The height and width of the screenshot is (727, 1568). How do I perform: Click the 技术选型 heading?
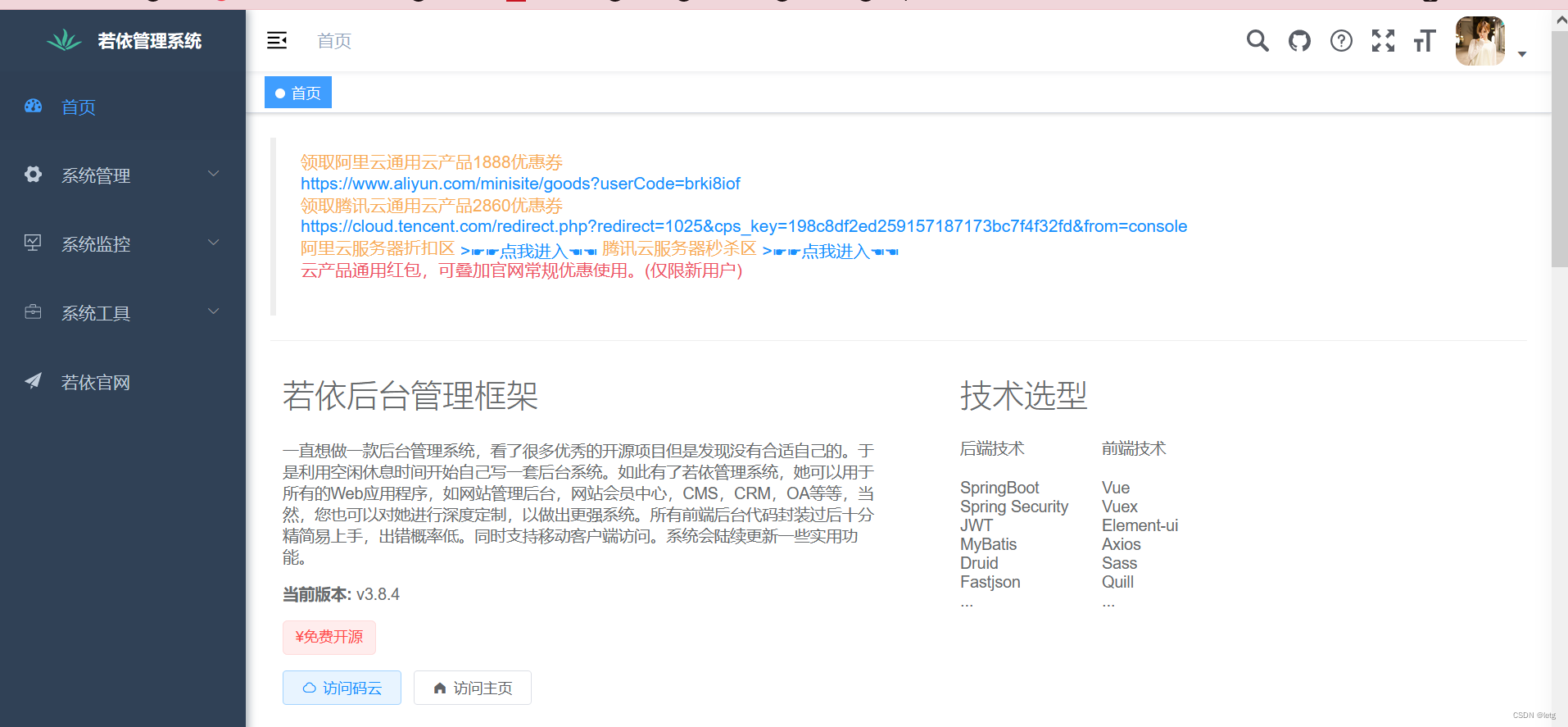[1024, 396]
